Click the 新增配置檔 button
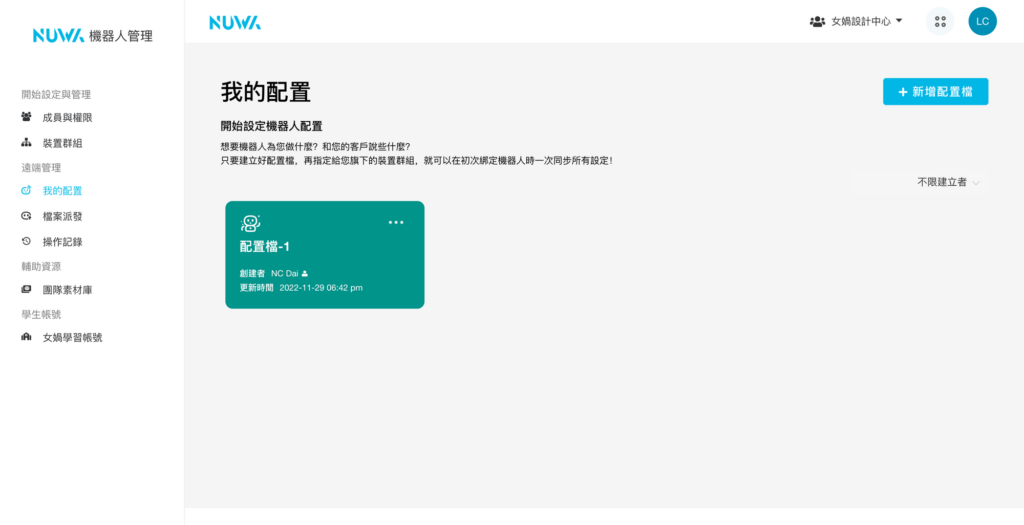The width and height of the screenshot is (1024, 525). pyautogui.click(x=935, y=91)
